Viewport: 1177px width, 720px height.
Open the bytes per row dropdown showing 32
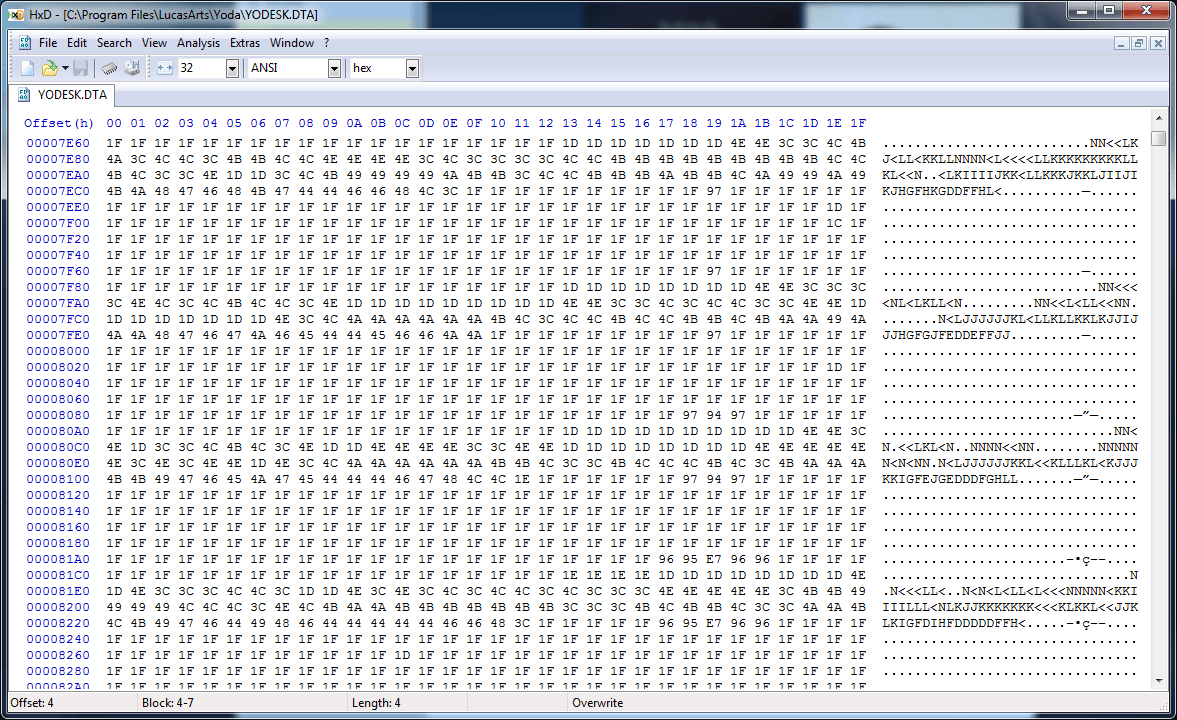[232, 68]
